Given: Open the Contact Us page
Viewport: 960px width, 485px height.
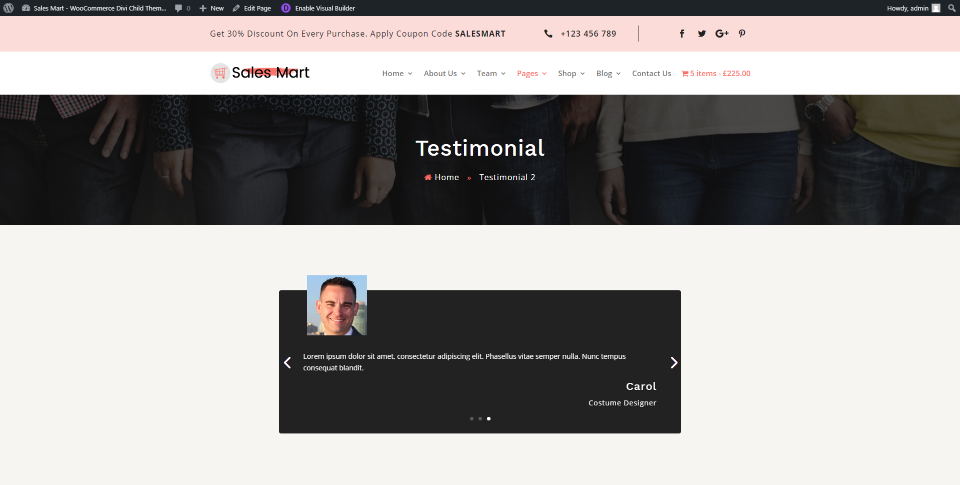Looking at the screenshot, I should click(x=651, y=73).
